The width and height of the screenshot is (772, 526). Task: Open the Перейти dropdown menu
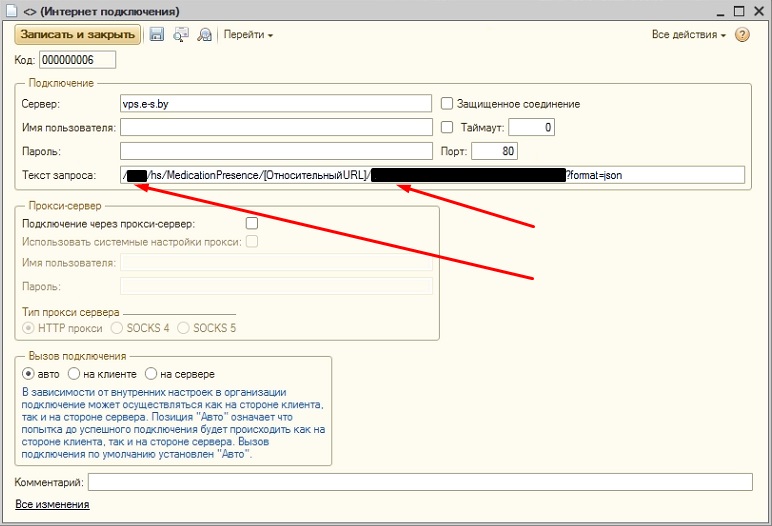pos(248,34)
